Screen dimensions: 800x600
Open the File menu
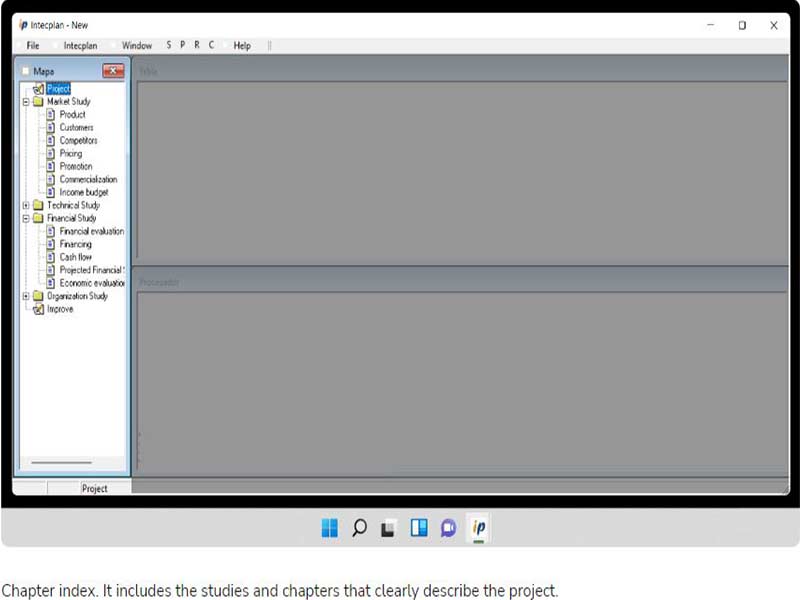(33, 45)
